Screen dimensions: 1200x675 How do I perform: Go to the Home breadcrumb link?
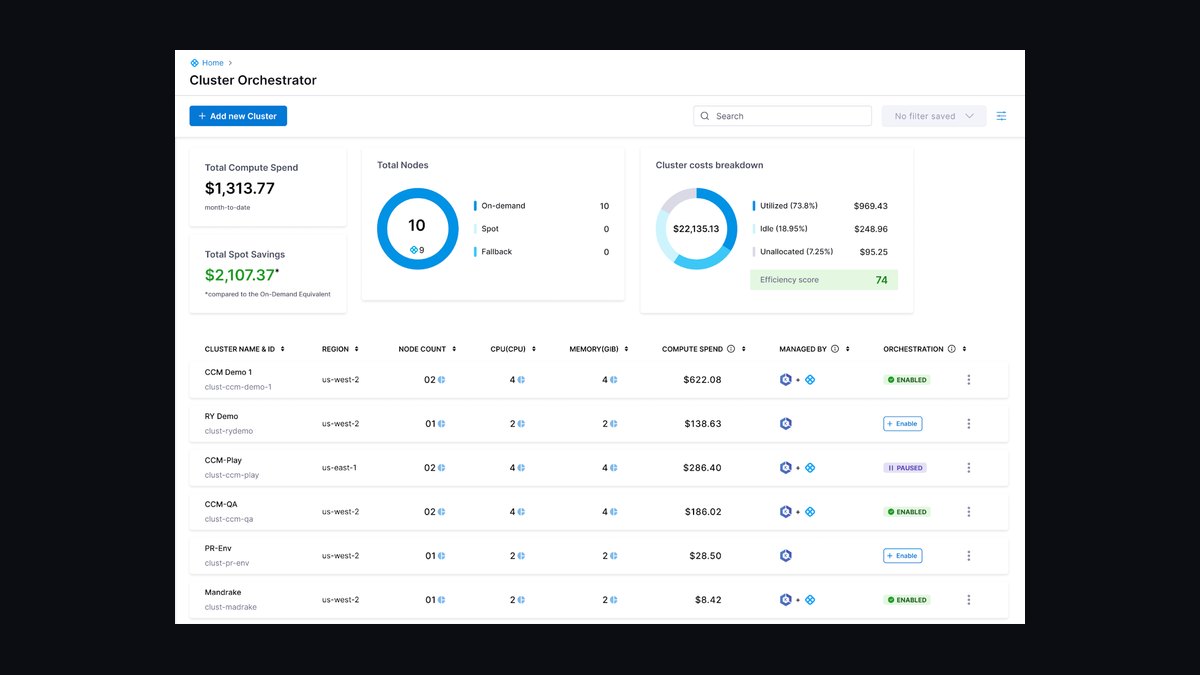click(x=213, y=63)
